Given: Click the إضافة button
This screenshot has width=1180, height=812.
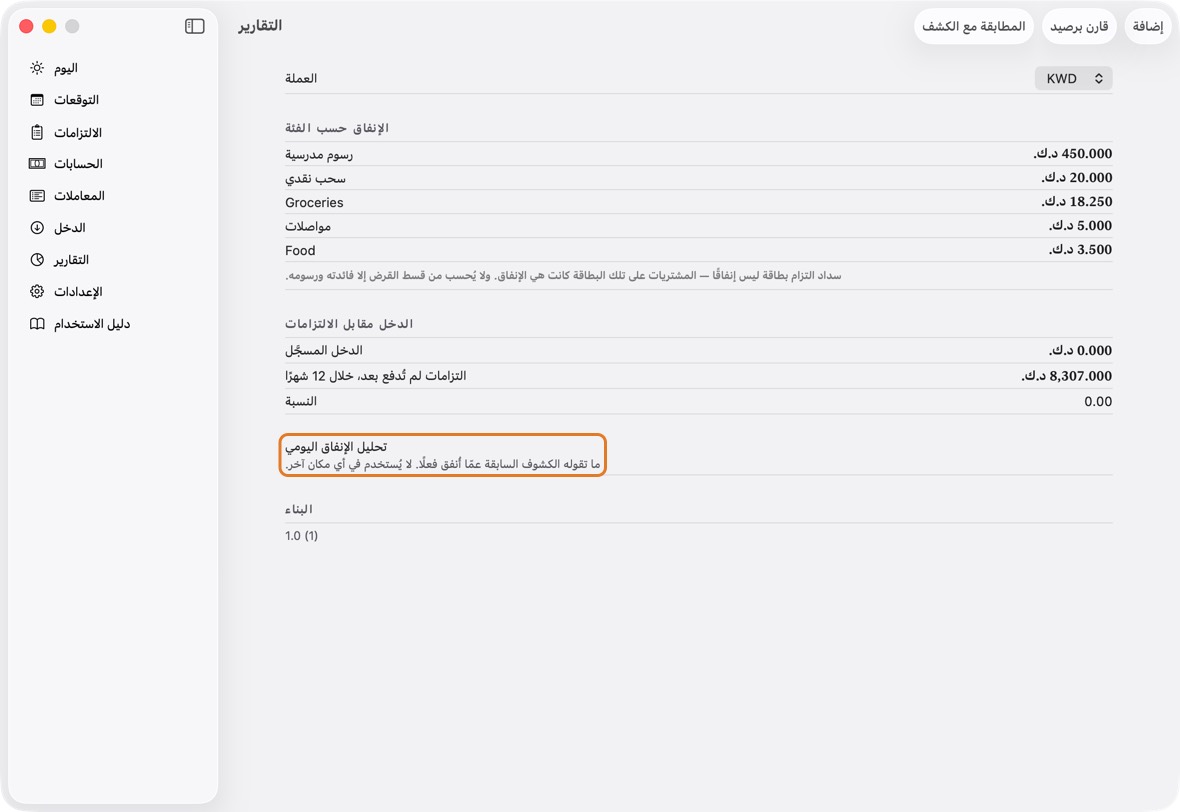Looking at the screenshot, I should click(1148, 26).
